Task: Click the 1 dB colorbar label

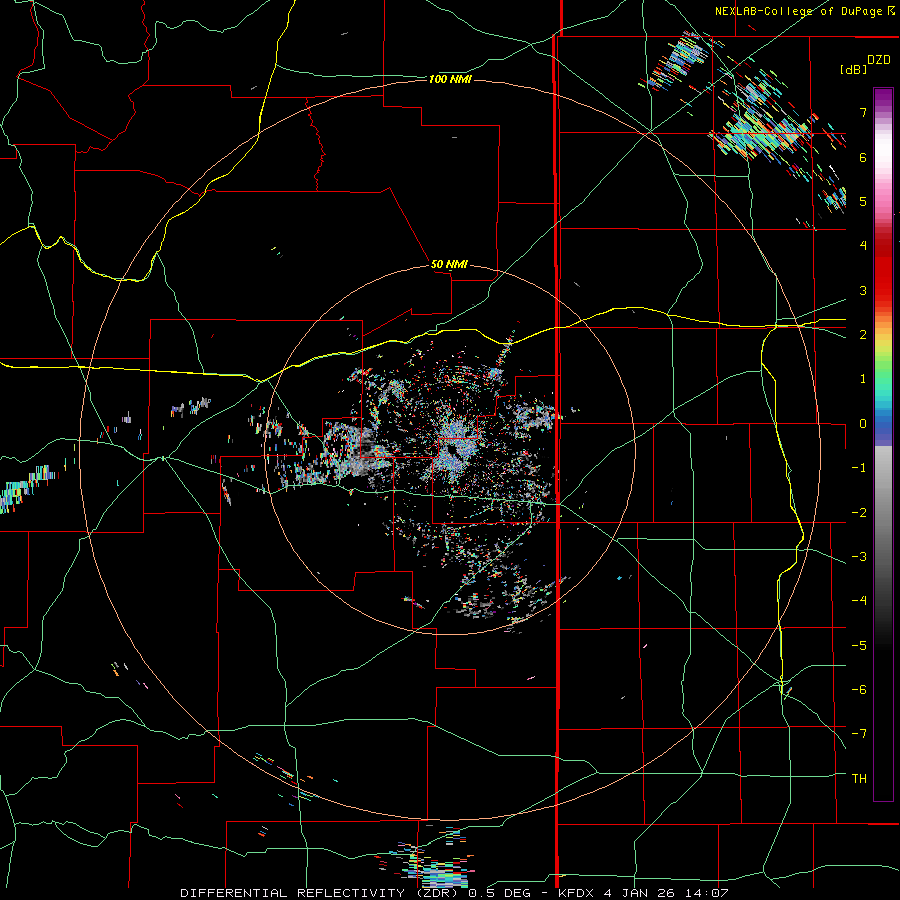Action: coord(863,379)
